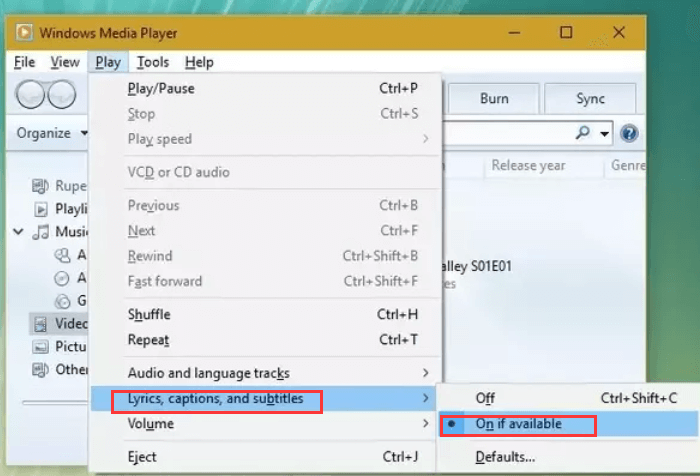700x476 pixels.
Task: Click the Genre column header
Action: pyautogui.click(x=627, y=166)
